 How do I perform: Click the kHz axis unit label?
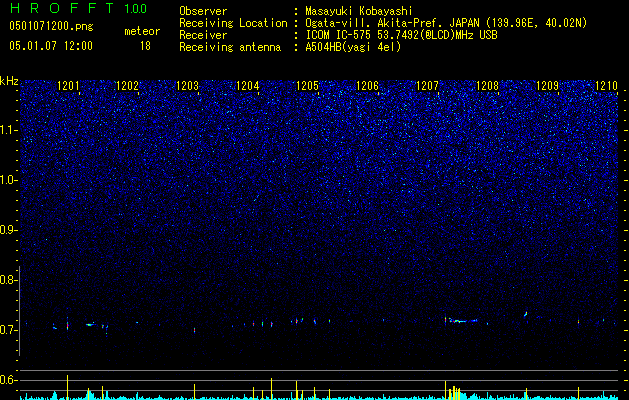point(9,81)
